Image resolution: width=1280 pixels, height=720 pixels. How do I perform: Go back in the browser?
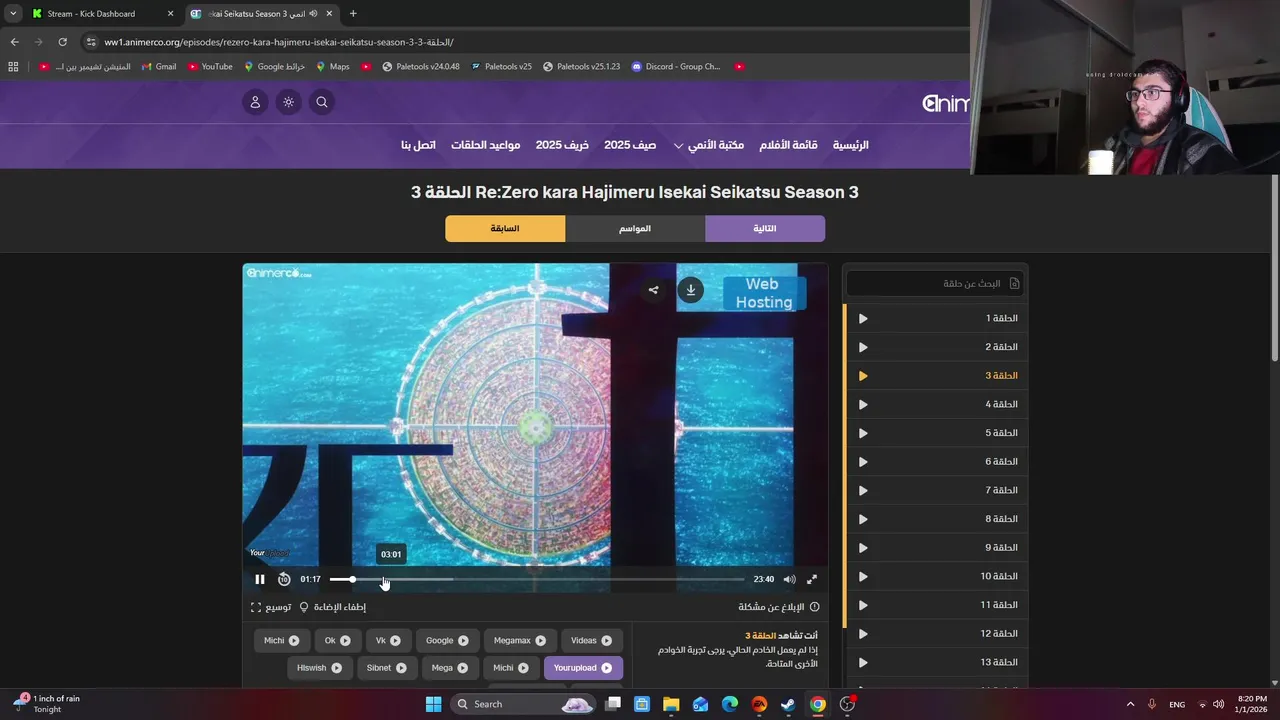point(14,42)
